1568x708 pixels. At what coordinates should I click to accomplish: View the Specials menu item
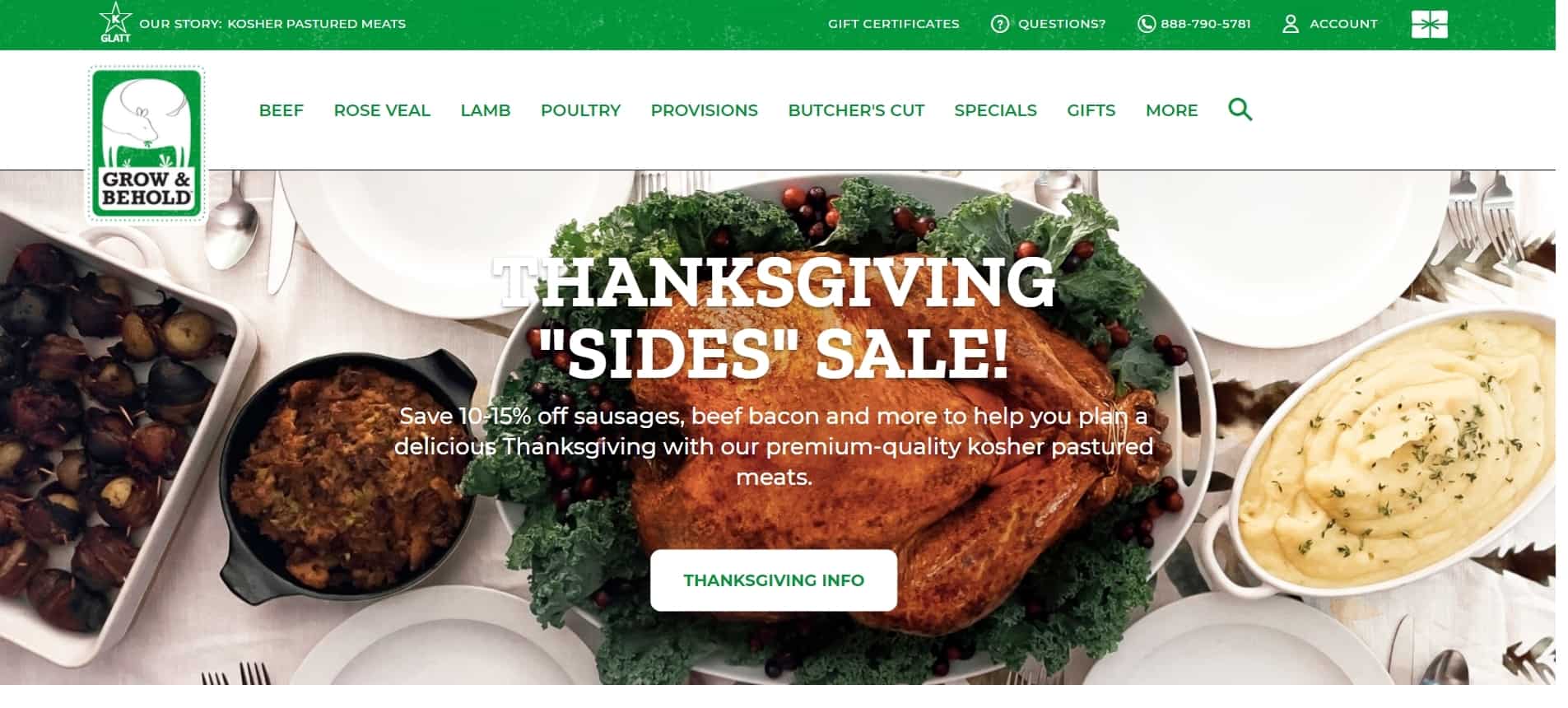coord(995,110)
